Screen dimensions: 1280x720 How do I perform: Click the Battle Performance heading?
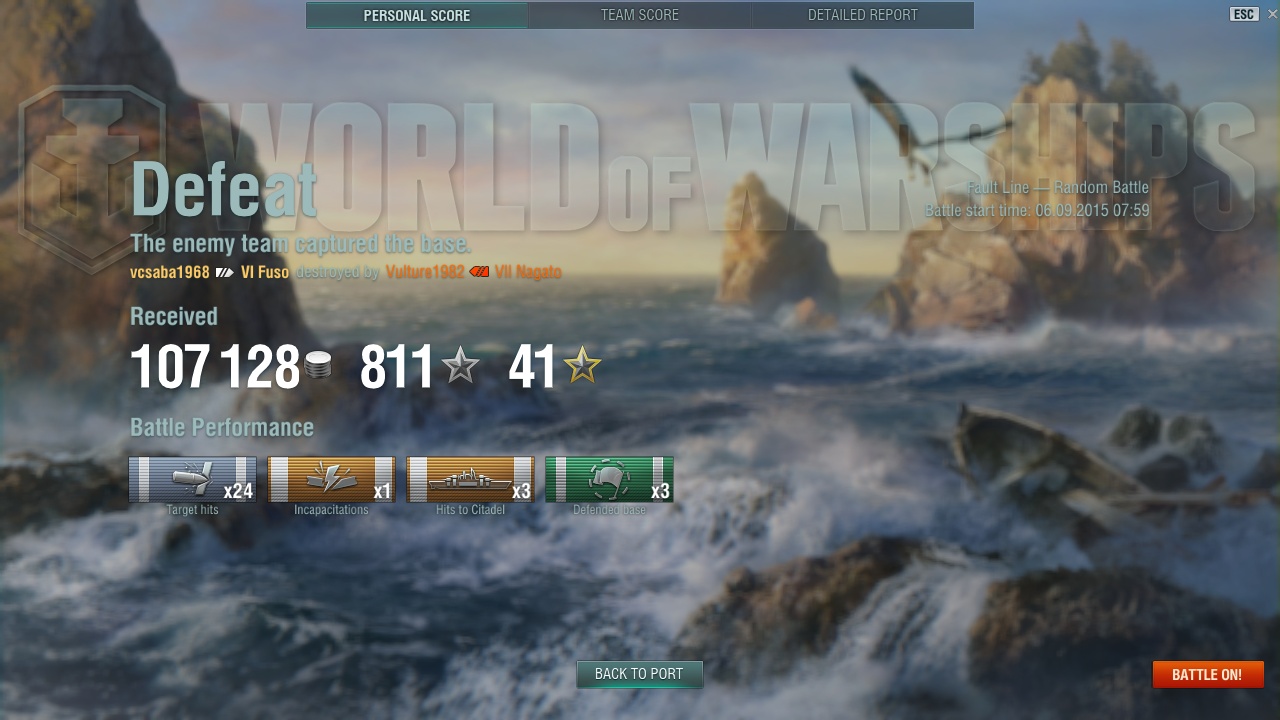222,427
